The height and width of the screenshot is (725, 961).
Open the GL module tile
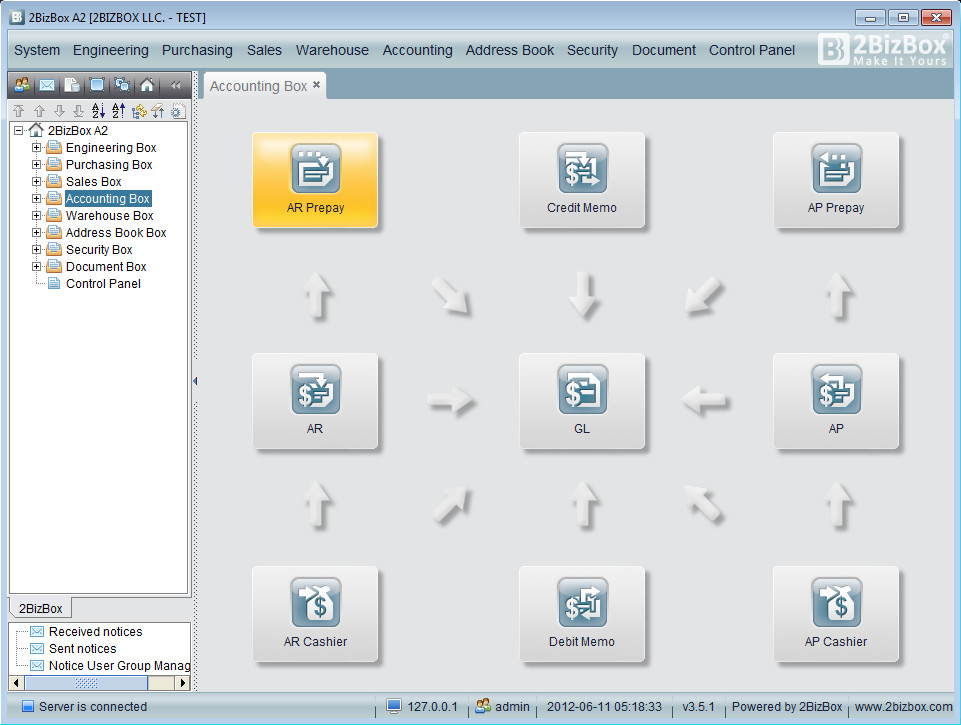pyautogui.click(x=582, y=401)
